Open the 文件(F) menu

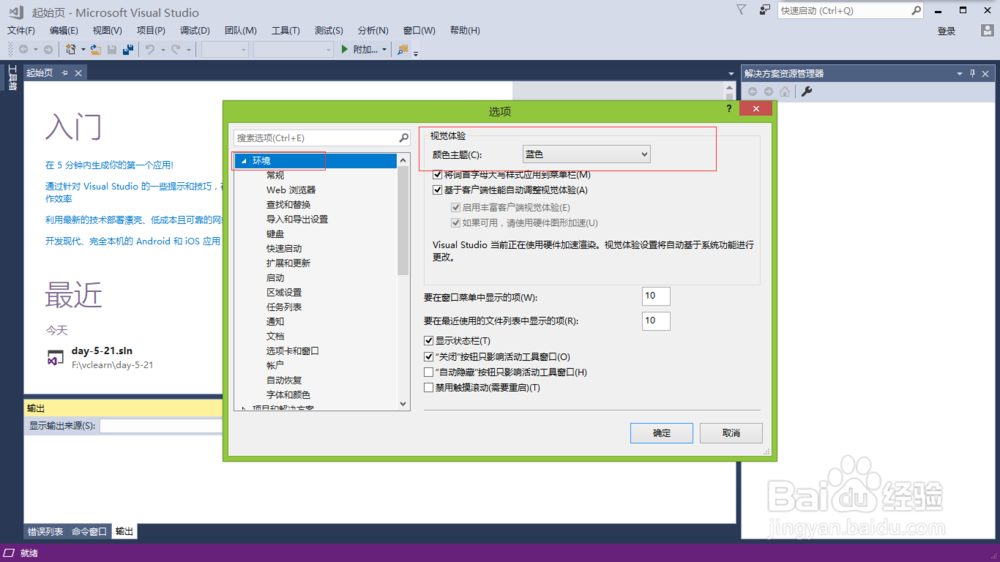(21, 31)
